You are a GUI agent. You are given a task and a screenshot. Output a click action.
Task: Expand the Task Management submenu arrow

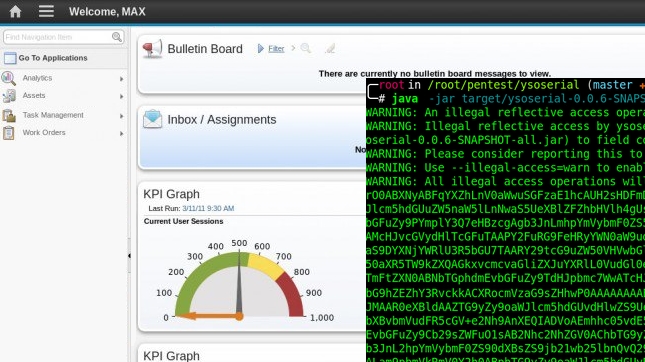pyautogui.click(x=121, y=116)
